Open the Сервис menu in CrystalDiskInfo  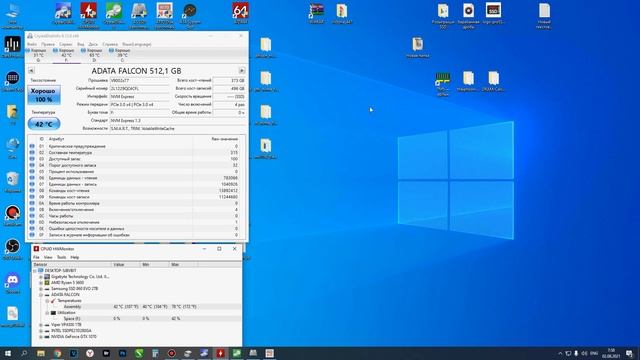click(65, 44)
